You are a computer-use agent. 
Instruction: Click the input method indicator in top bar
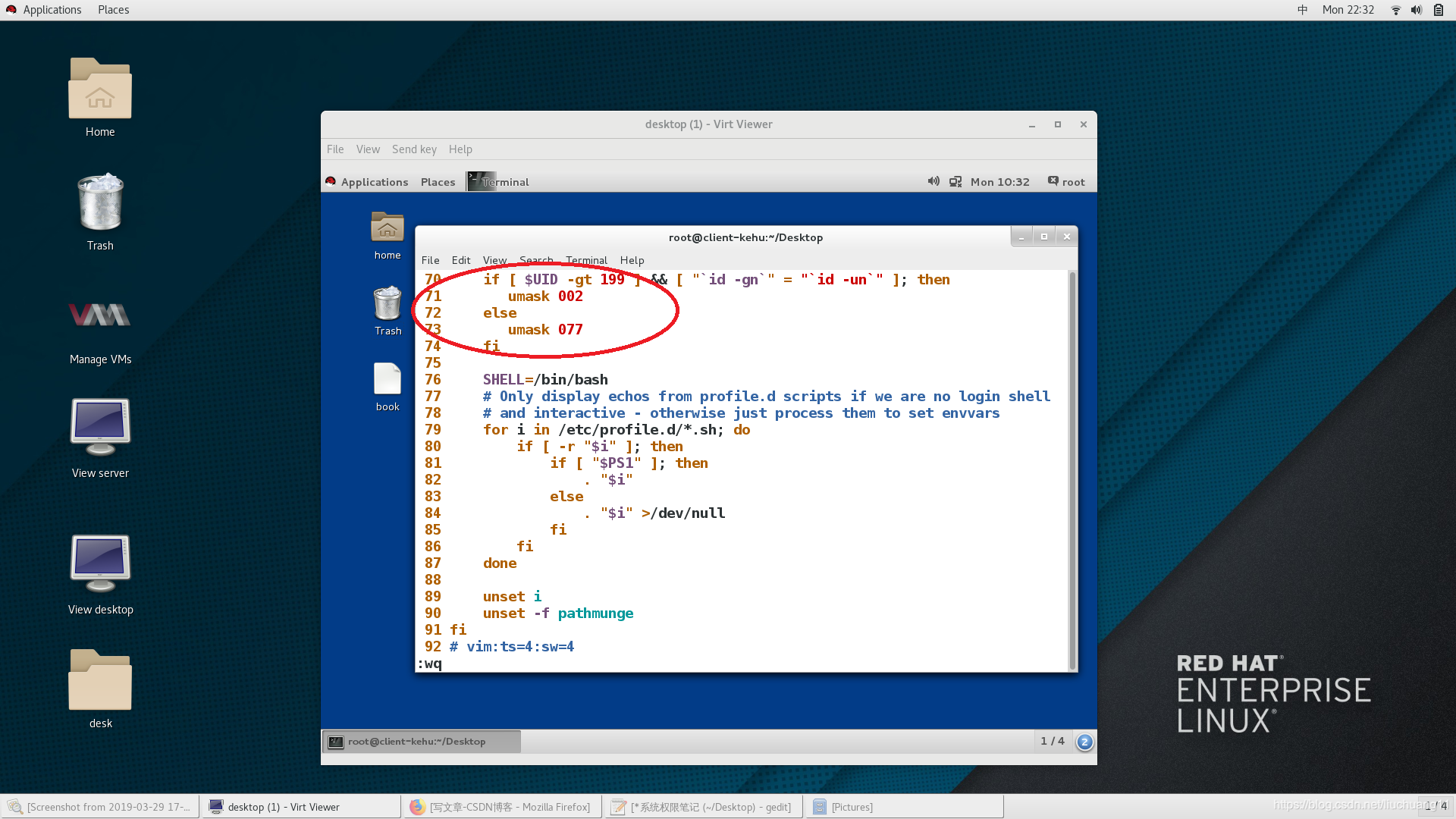(x=1303, y=10)
